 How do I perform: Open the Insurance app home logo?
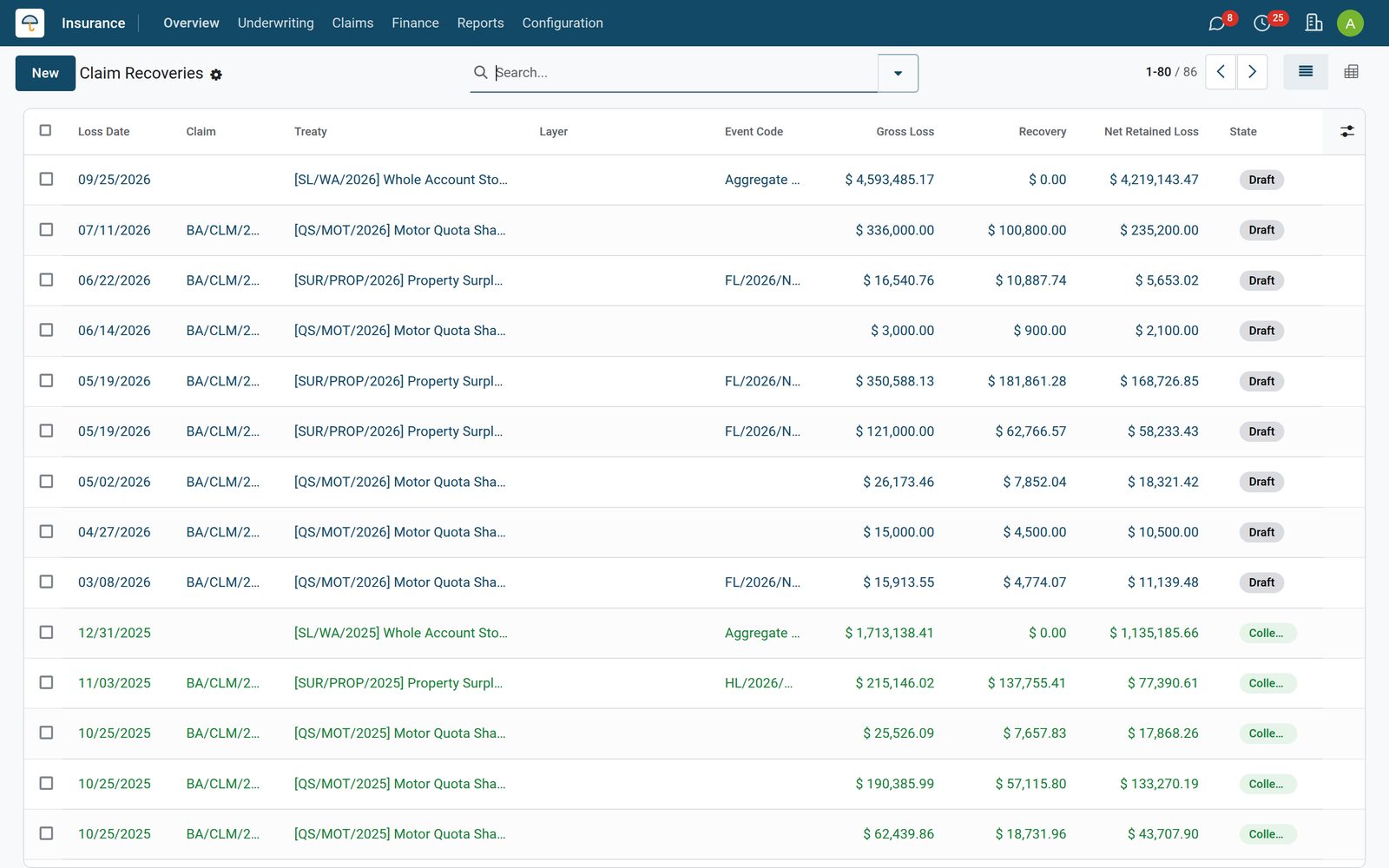point(30,23)
